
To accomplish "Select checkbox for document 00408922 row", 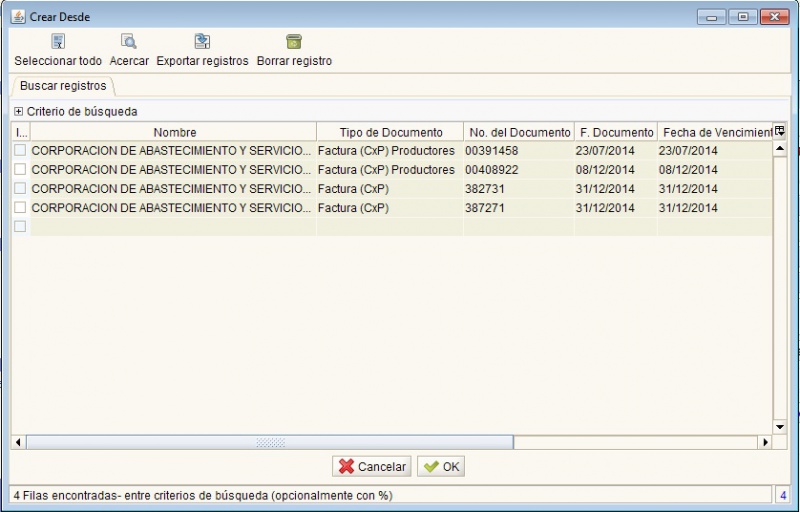I will coord(20,169).
